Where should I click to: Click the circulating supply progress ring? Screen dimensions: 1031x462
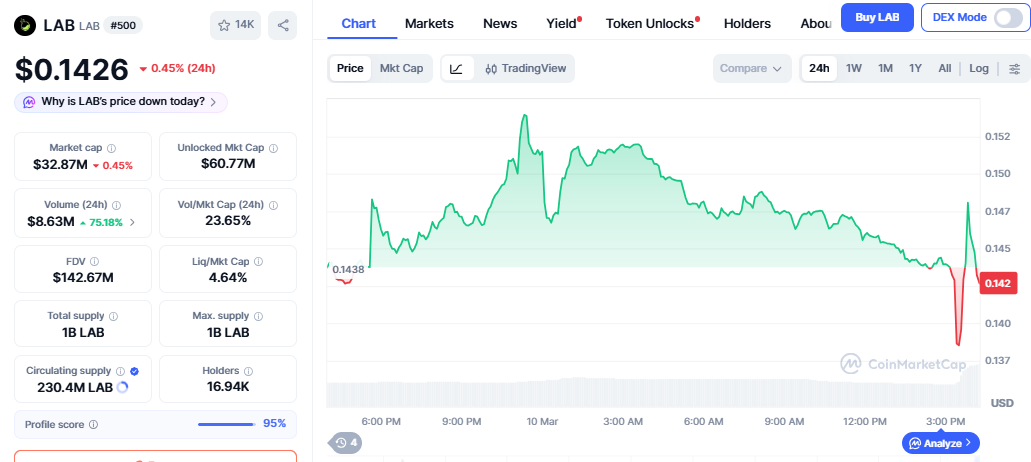122,388
